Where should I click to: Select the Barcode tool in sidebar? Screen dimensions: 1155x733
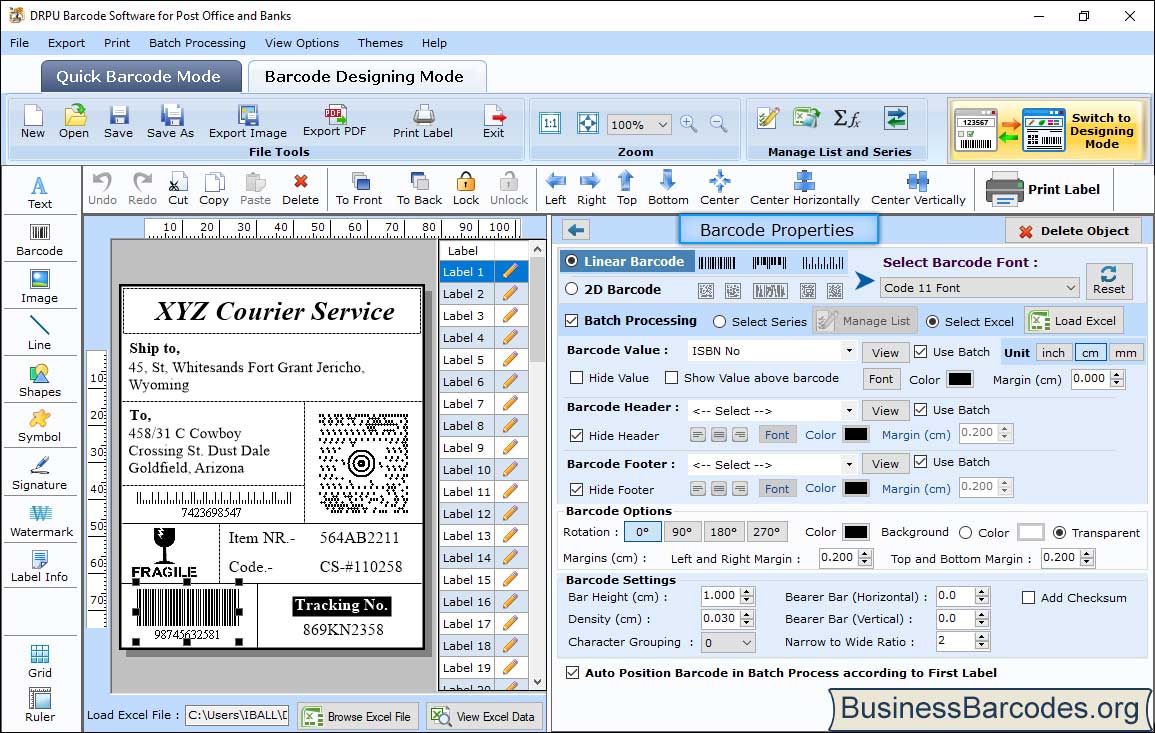(x=40, y=240)
